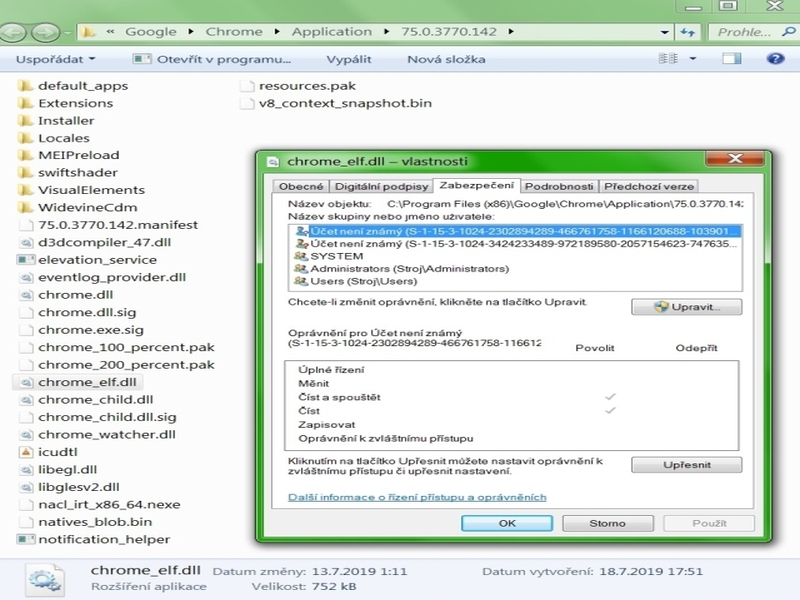
Task: Select natives_blob.bin file
Action: [85, 522]
